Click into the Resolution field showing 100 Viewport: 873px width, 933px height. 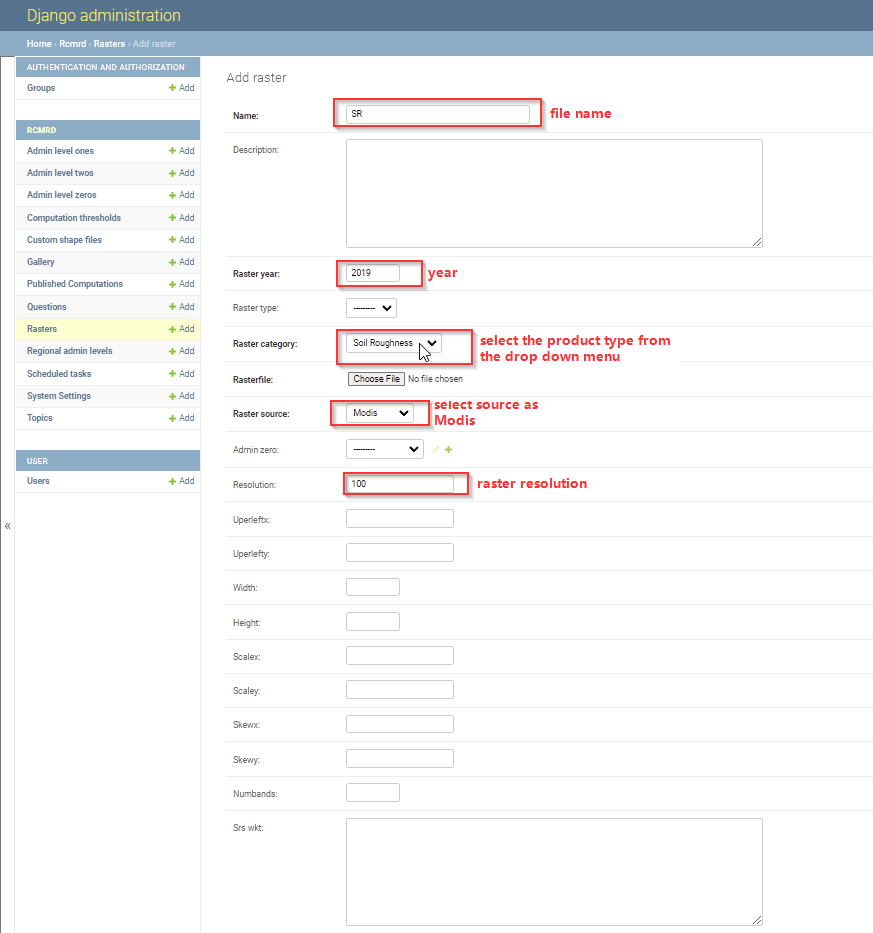[400, 484]
